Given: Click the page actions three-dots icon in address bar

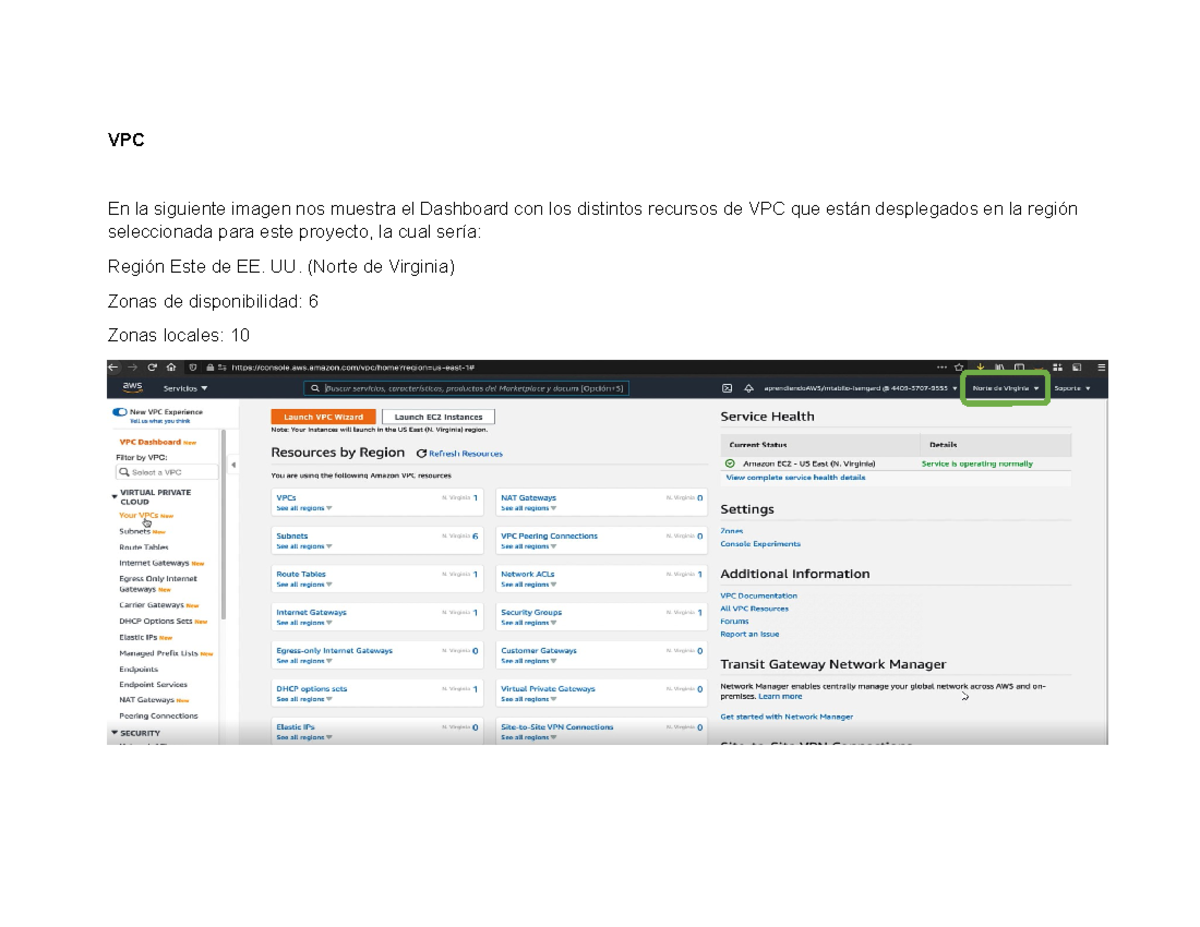Looking at the screenshot, I should pyautogui.click(x=941, y=367).
